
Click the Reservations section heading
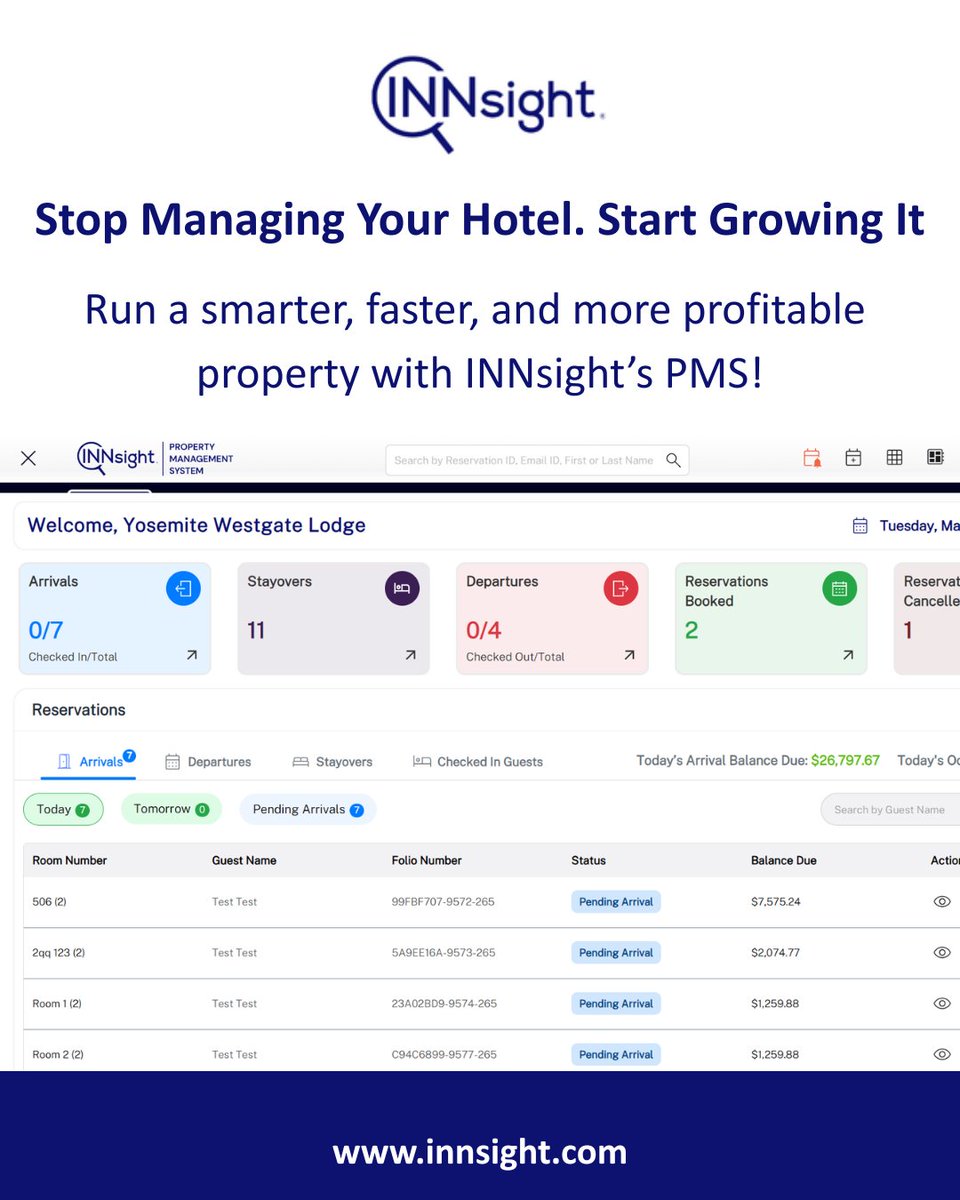pos(79,710)
